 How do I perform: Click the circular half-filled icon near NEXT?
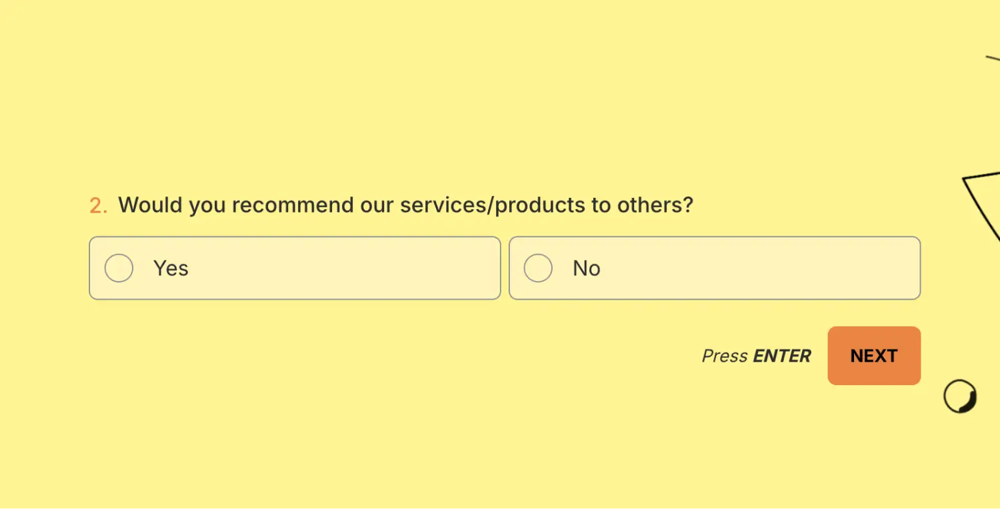tap(959, 397)
